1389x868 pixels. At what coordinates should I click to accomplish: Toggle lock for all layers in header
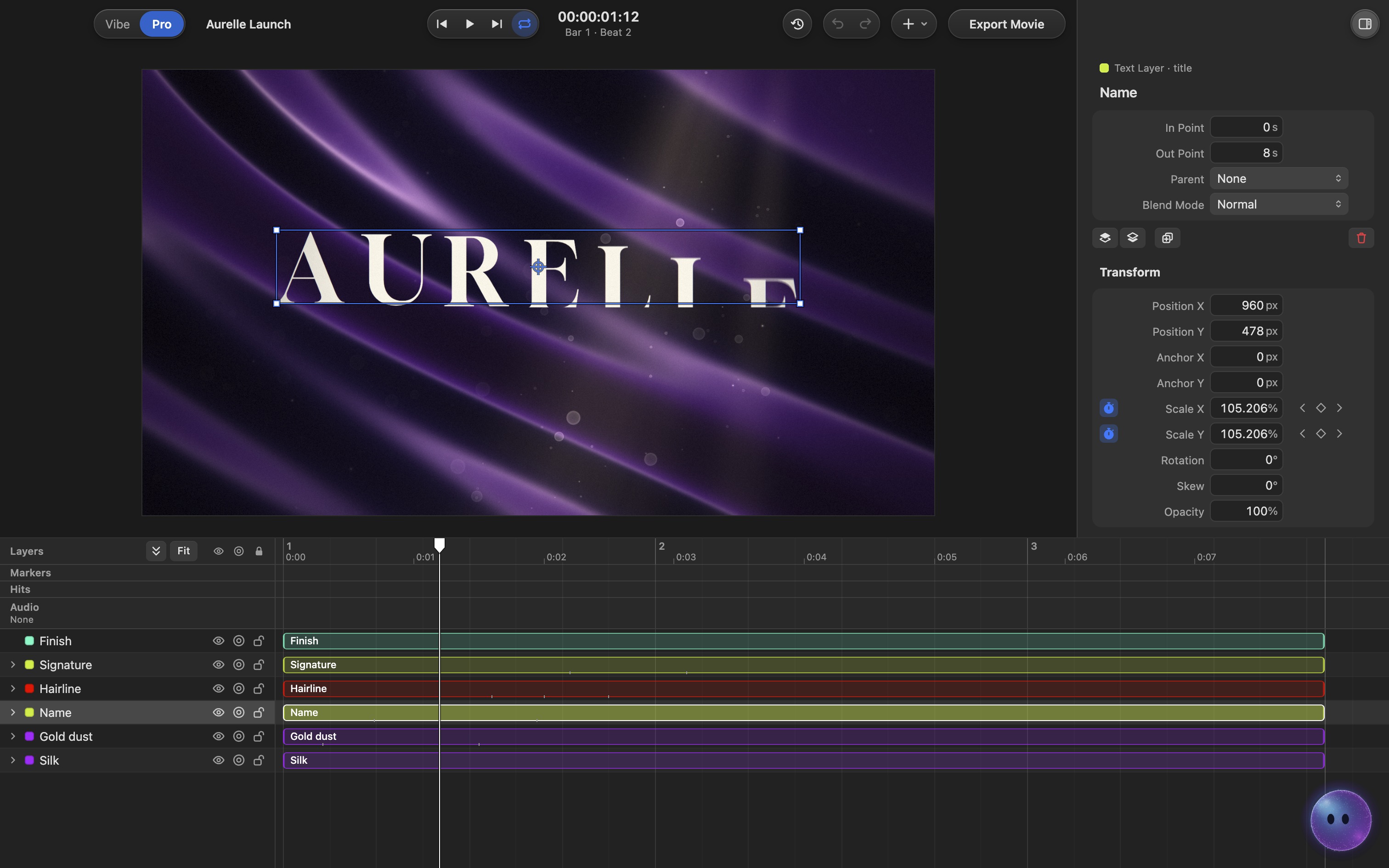click(x=259, y=551)
